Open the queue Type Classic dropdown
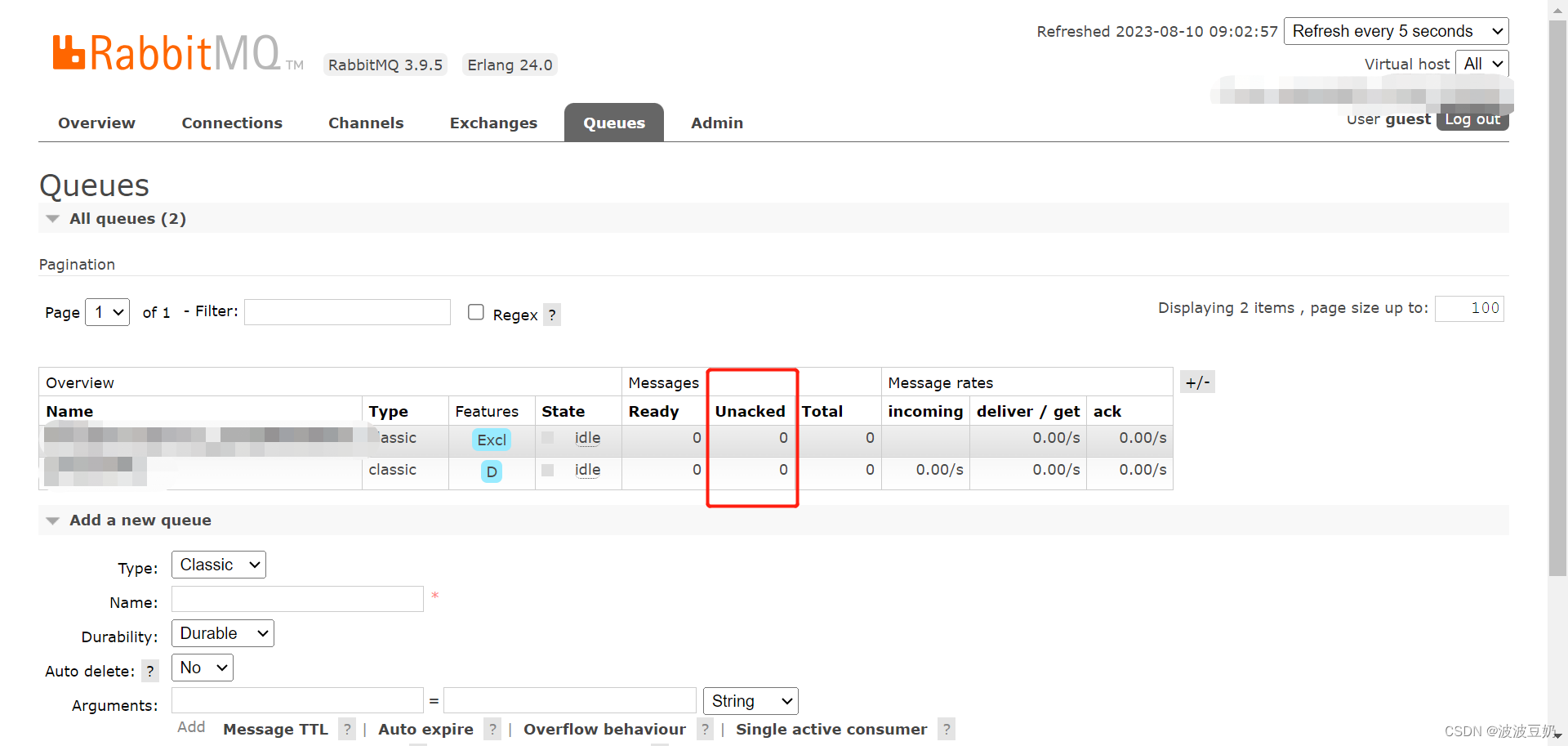Viewport: 1568px width, 746px height. click(x=219, y=565)
